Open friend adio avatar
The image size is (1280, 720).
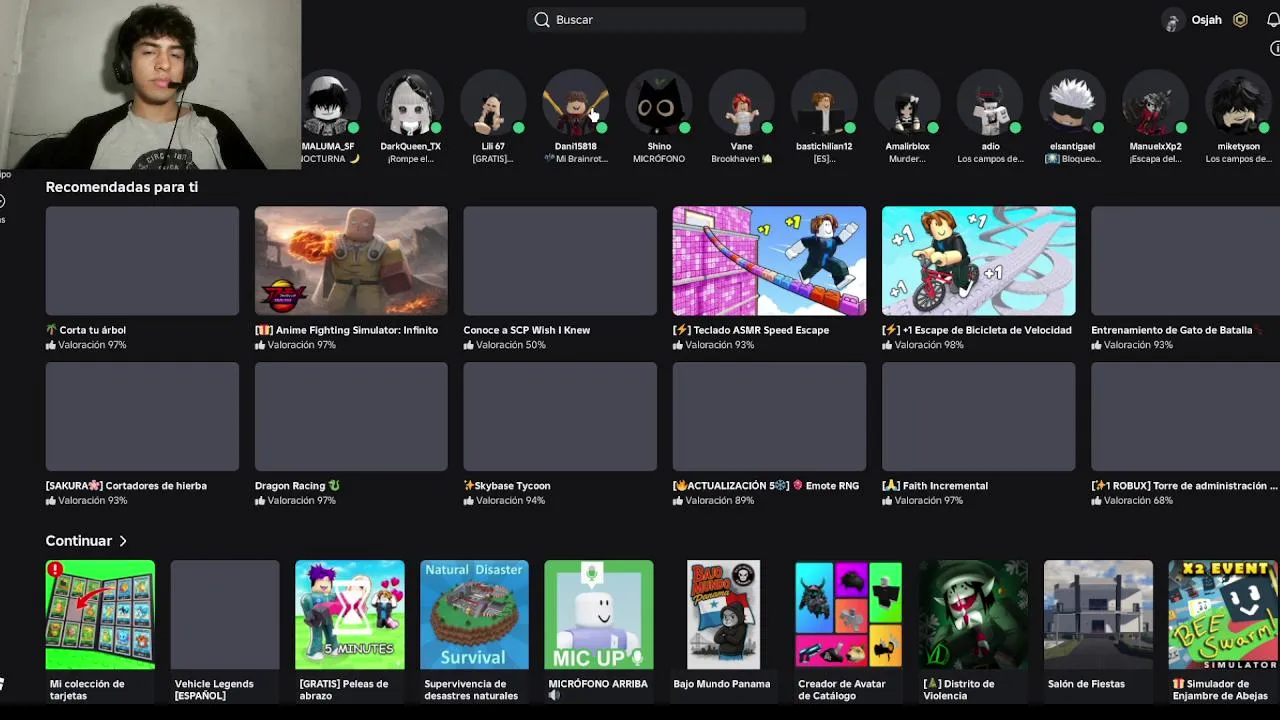point(990,104)
